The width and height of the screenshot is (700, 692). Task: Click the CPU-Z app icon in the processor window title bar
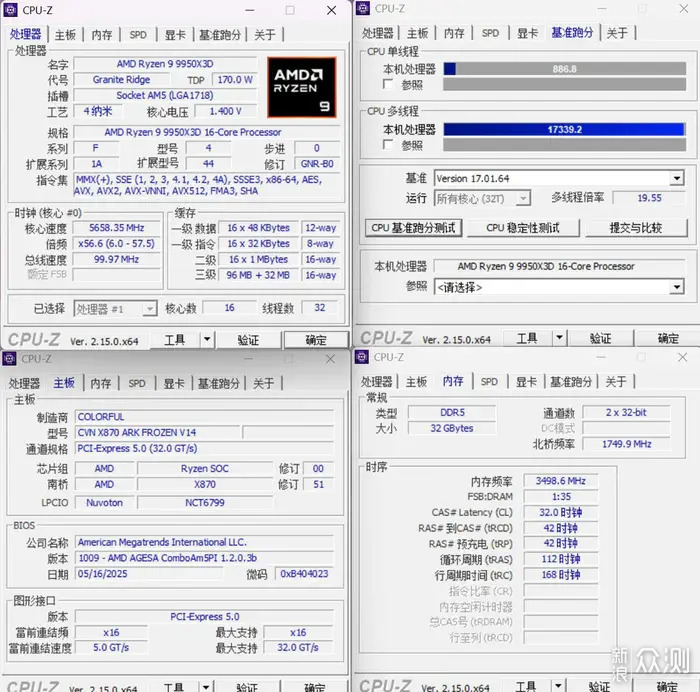point(10,10)
